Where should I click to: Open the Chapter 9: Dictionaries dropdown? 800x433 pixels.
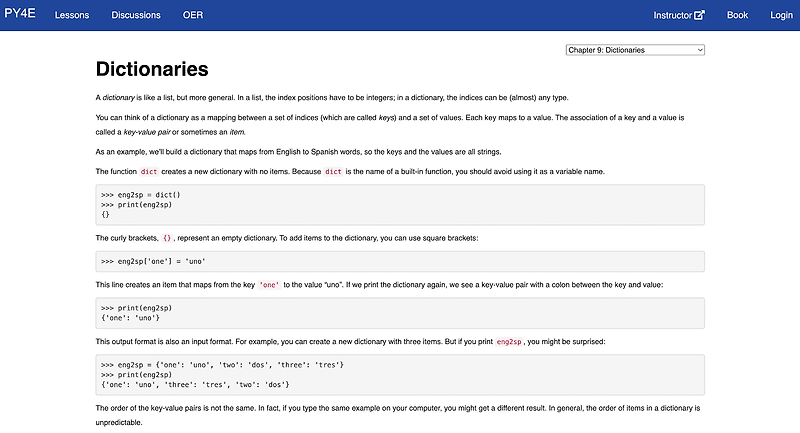[634, 49]
